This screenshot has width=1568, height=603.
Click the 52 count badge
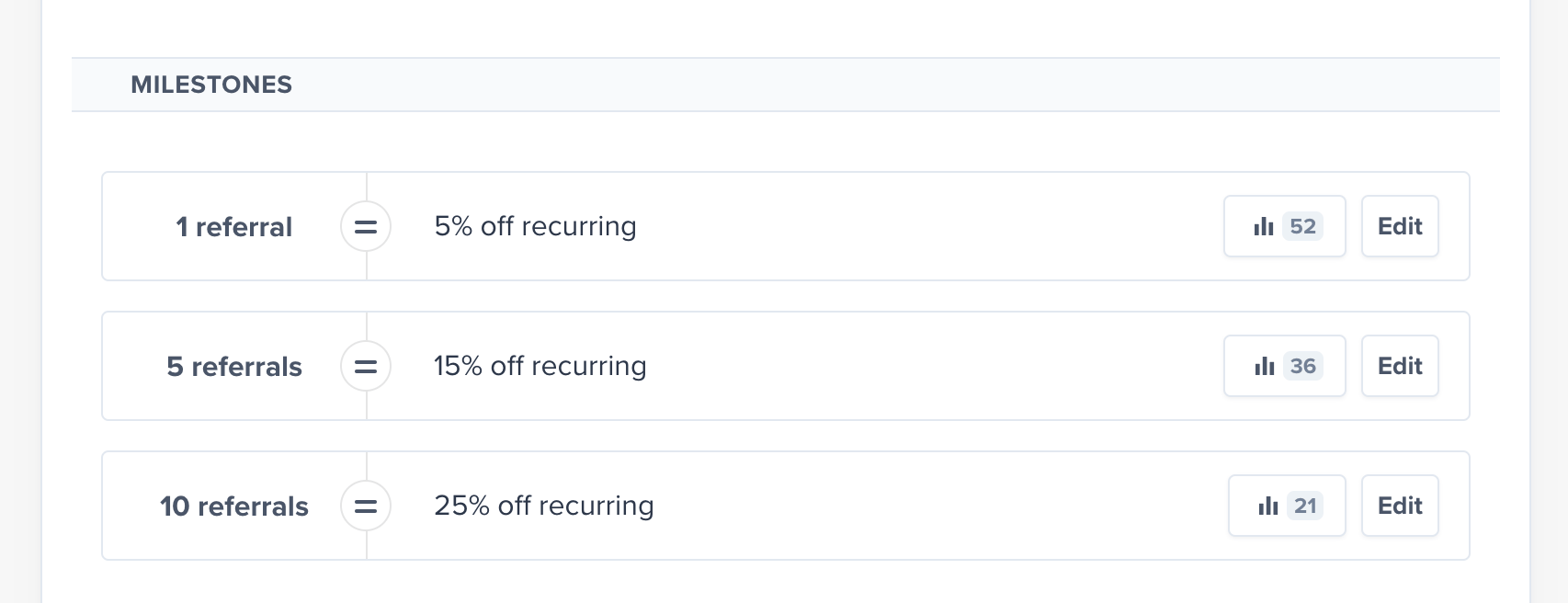(1302, 226)
